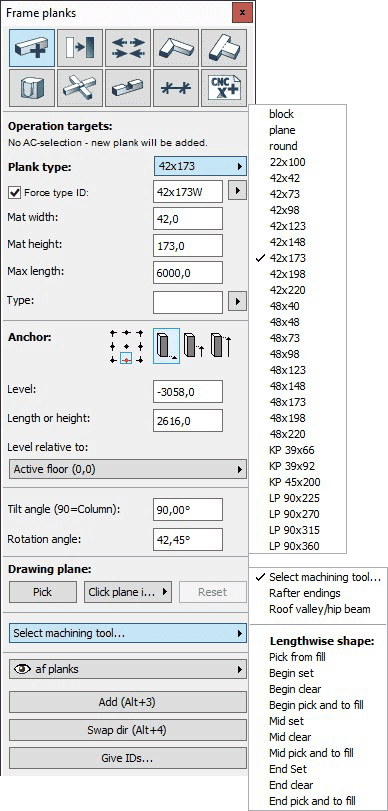Click the Pick drawing plane button
Screen dimensions: 388x811
click(x=43, y=592)
